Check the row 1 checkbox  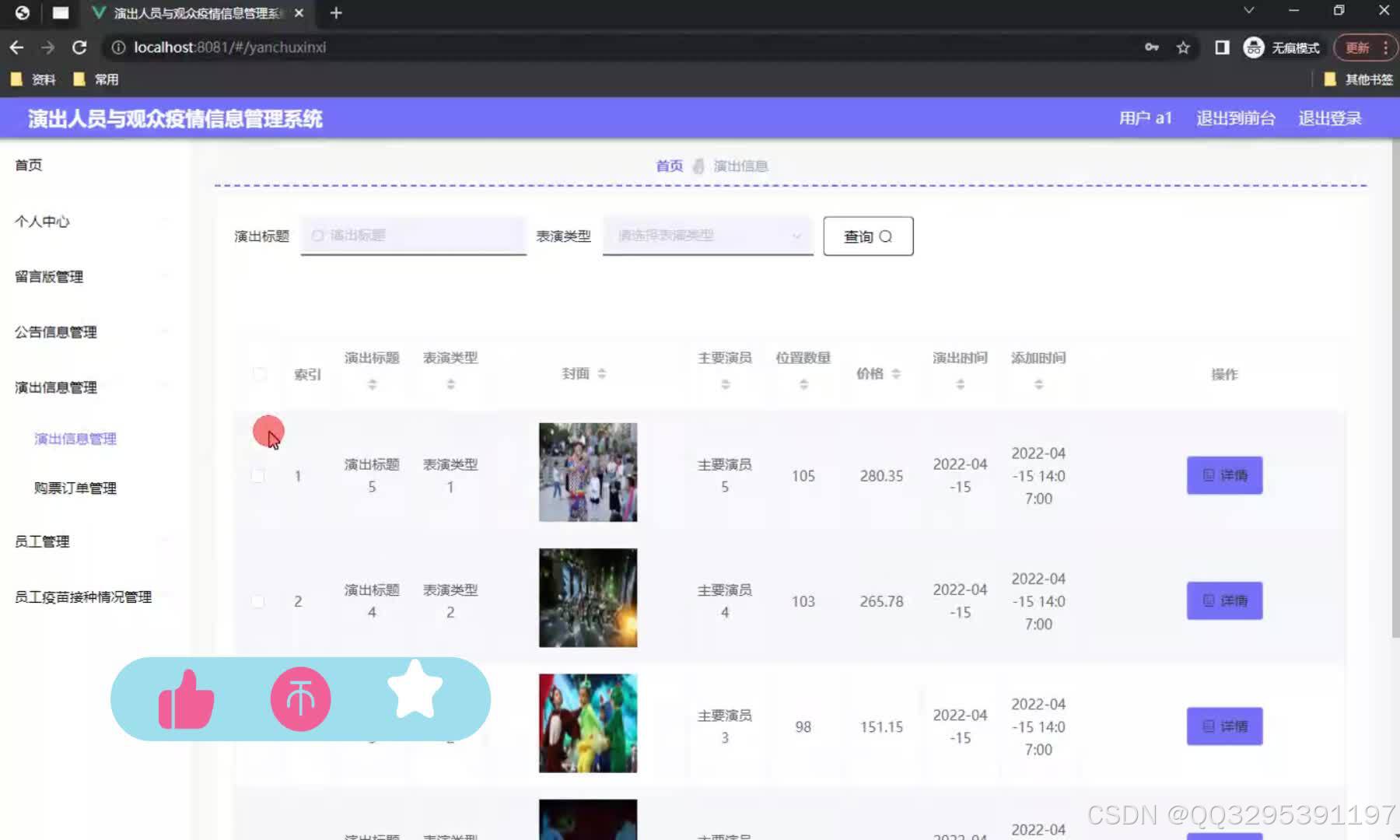pyautogui.click(x=257, y=476)
